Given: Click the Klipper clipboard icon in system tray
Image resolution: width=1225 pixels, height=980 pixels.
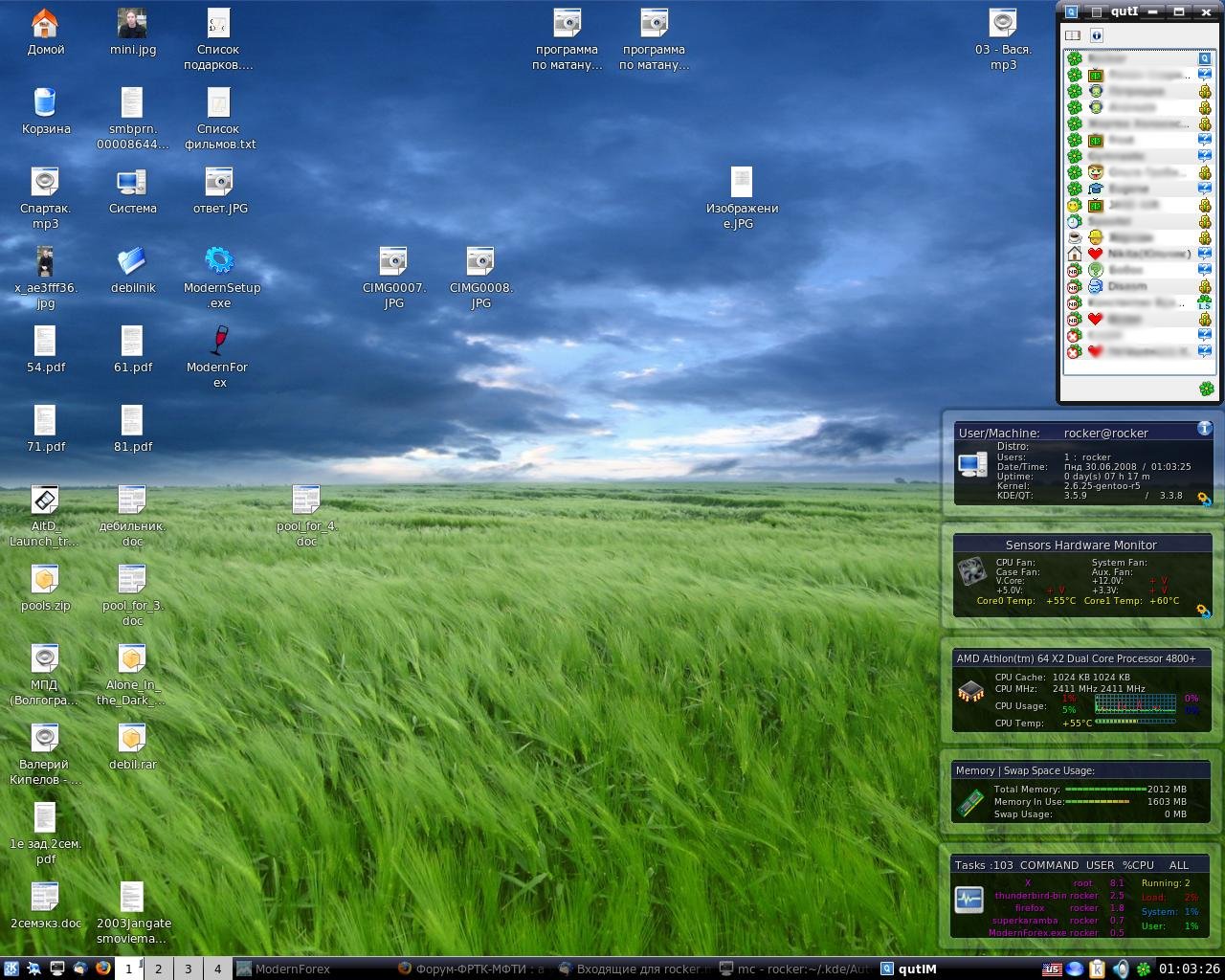Looking at the screenshot, I should (1098, 969).
